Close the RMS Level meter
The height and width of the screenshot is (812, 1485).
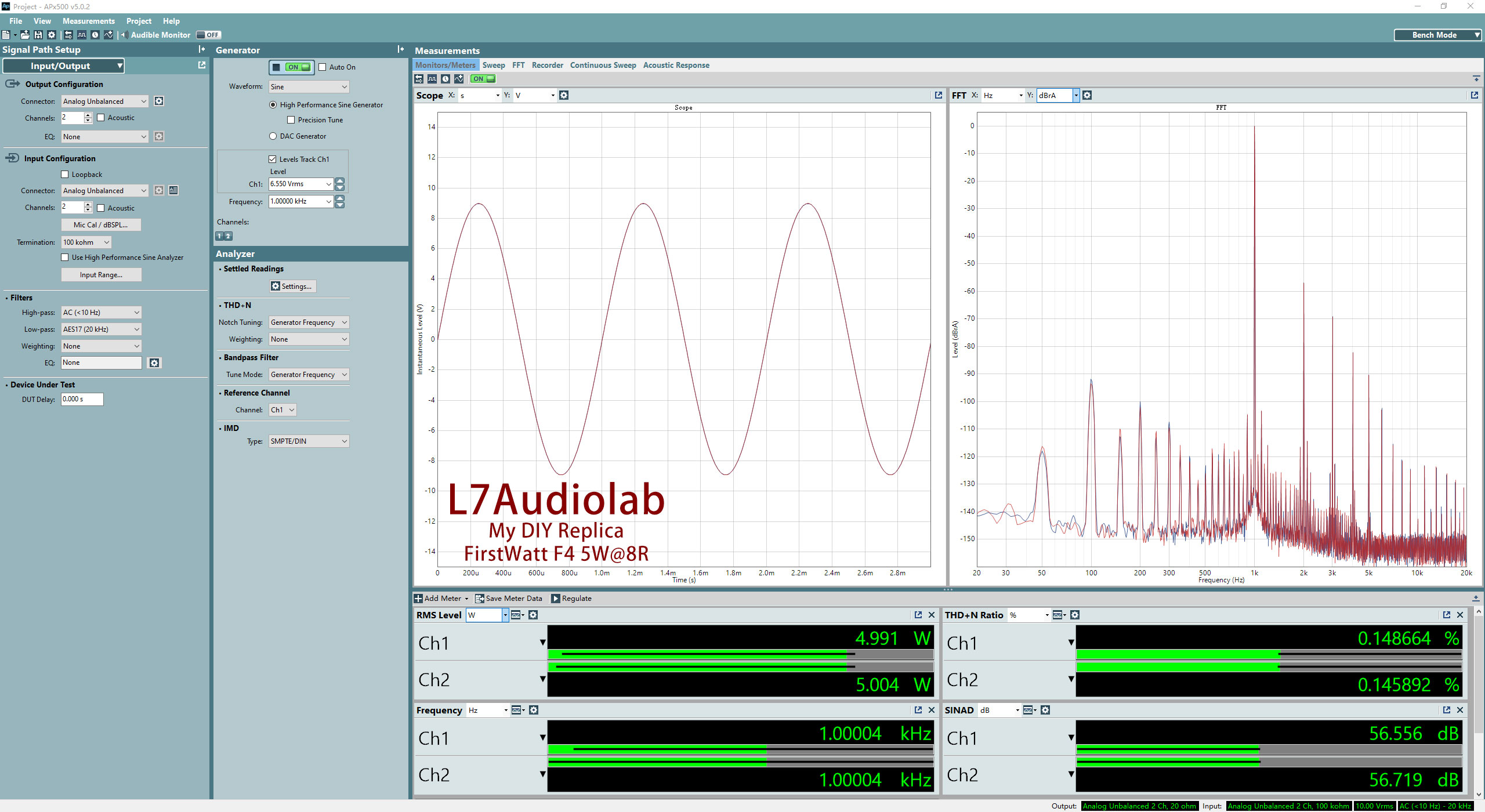pyautogui.click(x=932, y=615)
